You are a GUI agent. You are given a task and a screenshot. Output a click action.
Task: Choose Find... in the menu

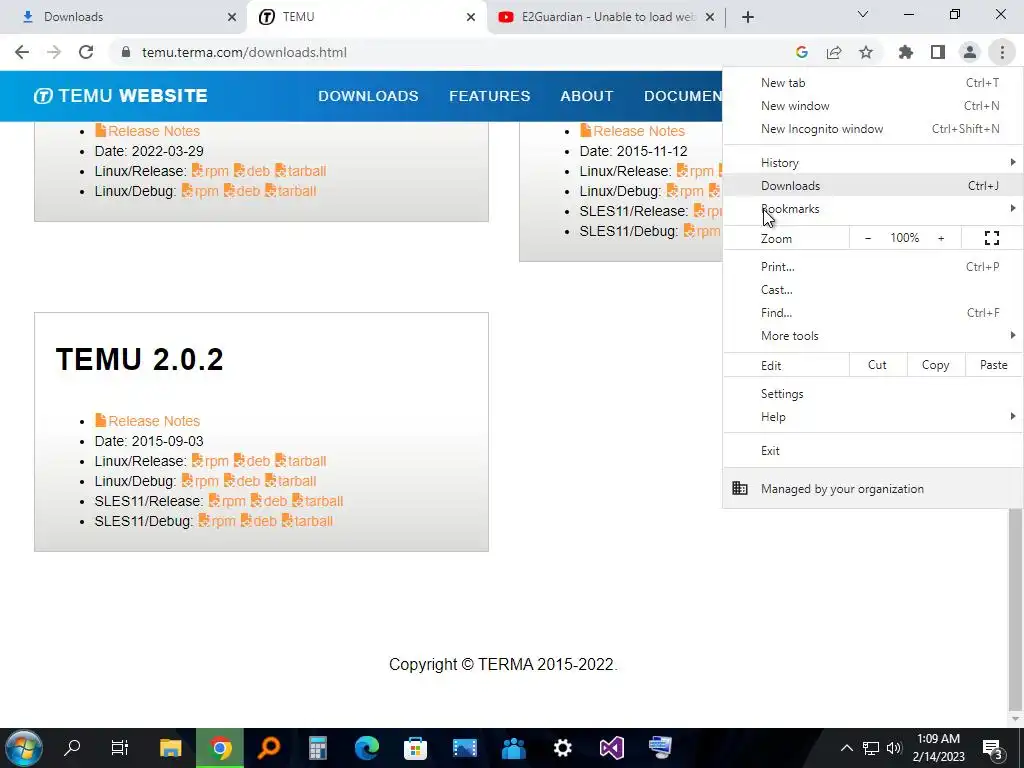(873, 313)
